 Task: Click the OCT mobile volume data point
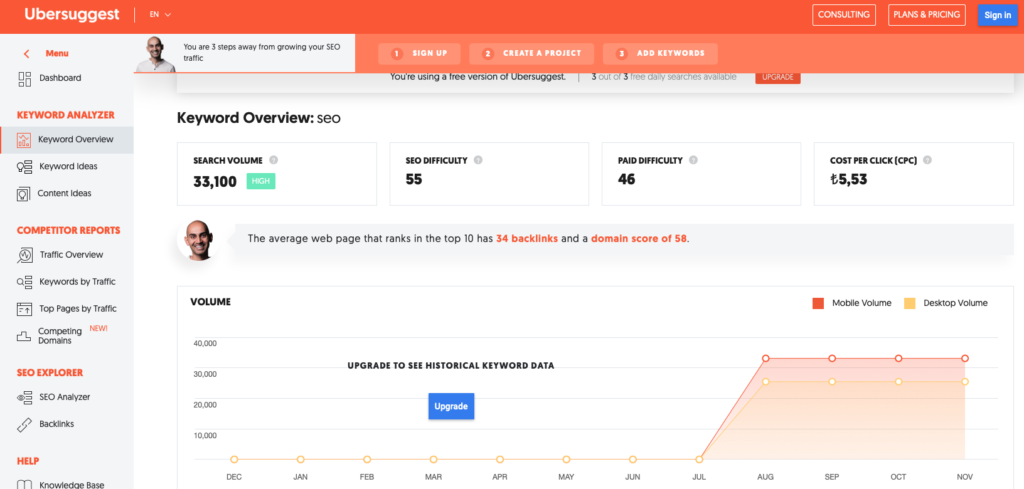(x=899, y=358)
